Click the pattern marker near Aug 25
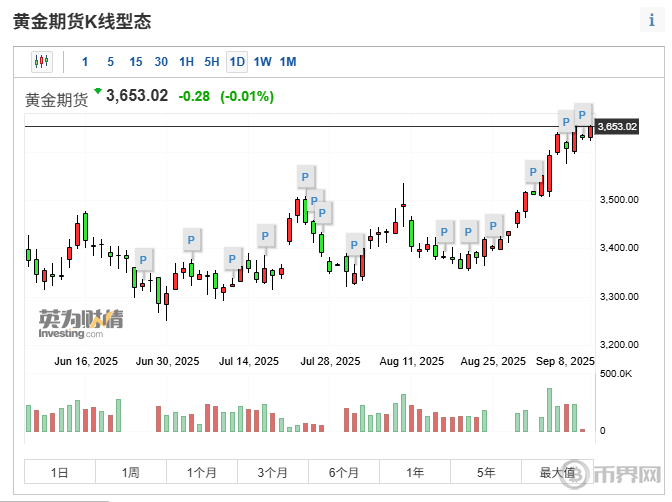This screenshot has height=502, width=672. pyautogui.click(x=493, y=224)
